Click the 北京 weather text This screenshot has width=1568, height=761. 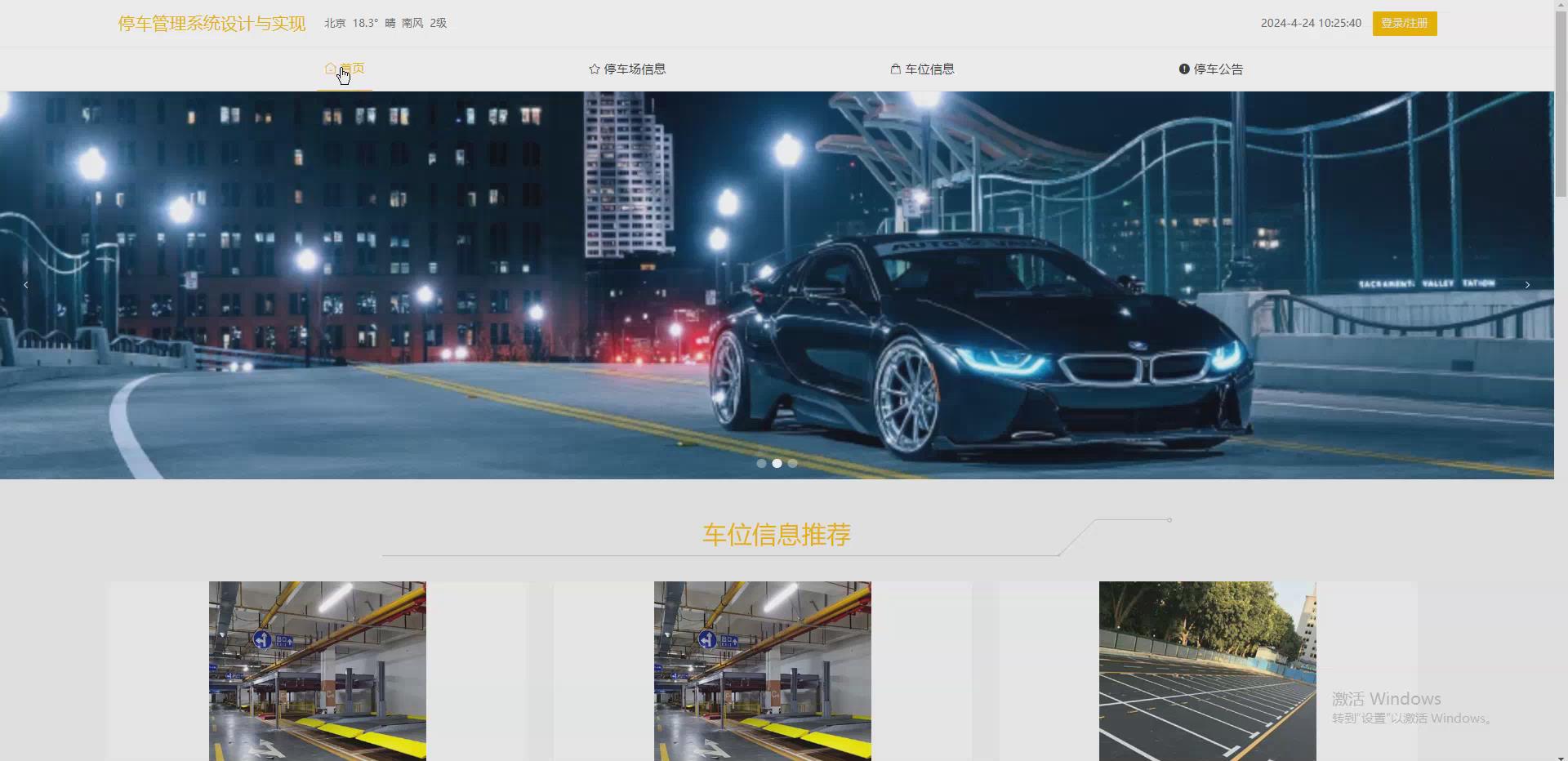[335, 23]
